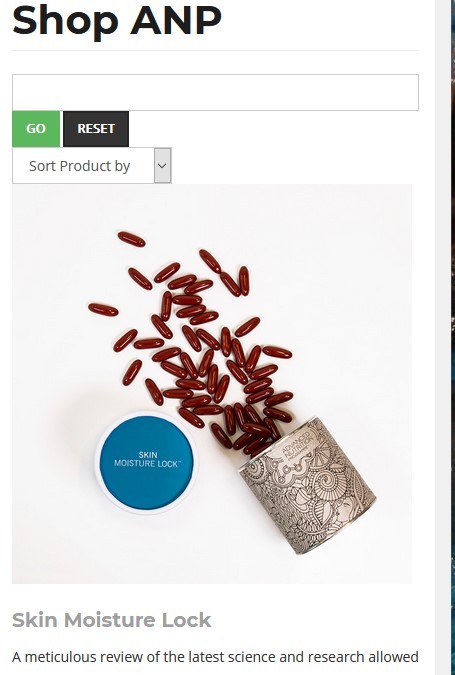Click the single capsule topmost in the photo

click(x=131, y=239)
